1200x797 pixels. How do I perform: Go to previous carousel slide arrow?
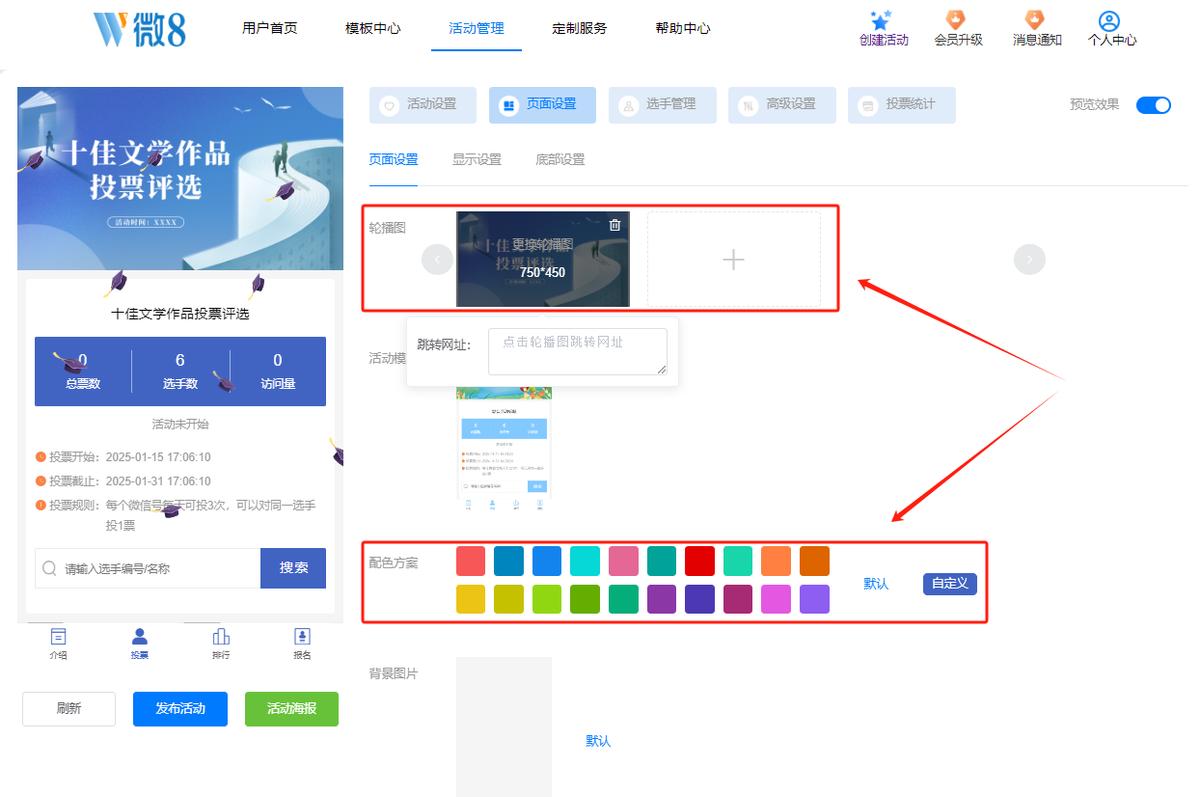click(x=437, y=260)
